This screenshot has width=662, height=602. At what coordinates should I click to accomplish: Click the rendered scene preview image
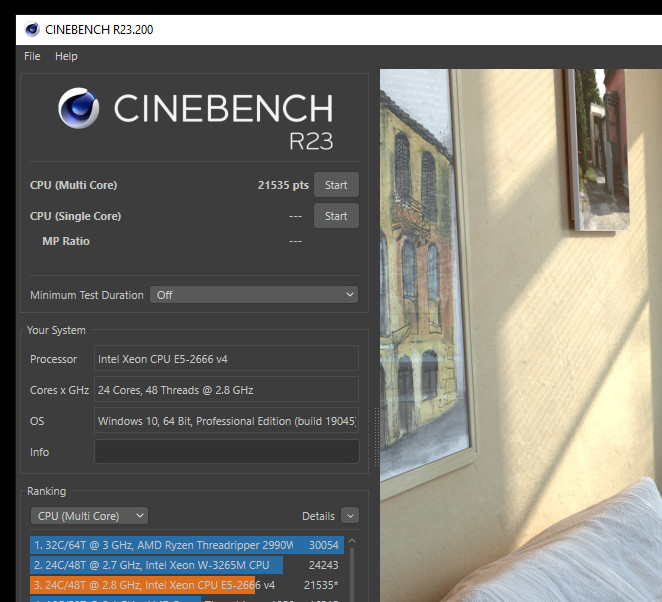[521, 335]
